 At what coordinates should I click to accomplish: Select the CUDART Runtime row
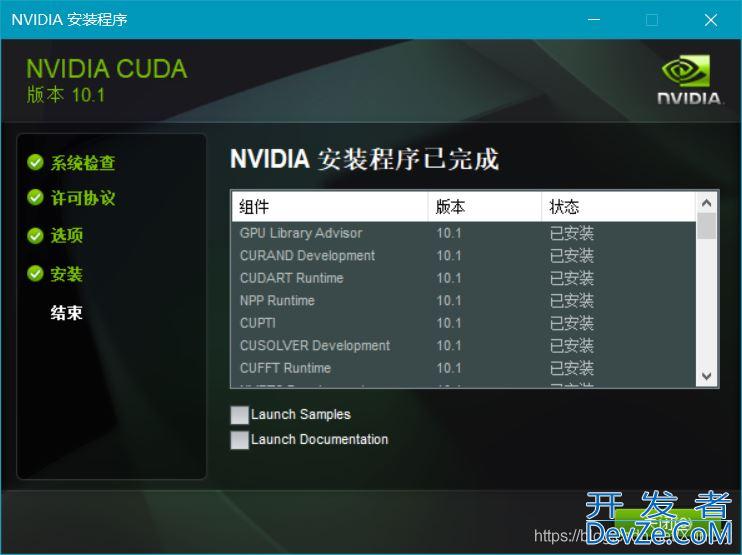click(x=464, y=278)
